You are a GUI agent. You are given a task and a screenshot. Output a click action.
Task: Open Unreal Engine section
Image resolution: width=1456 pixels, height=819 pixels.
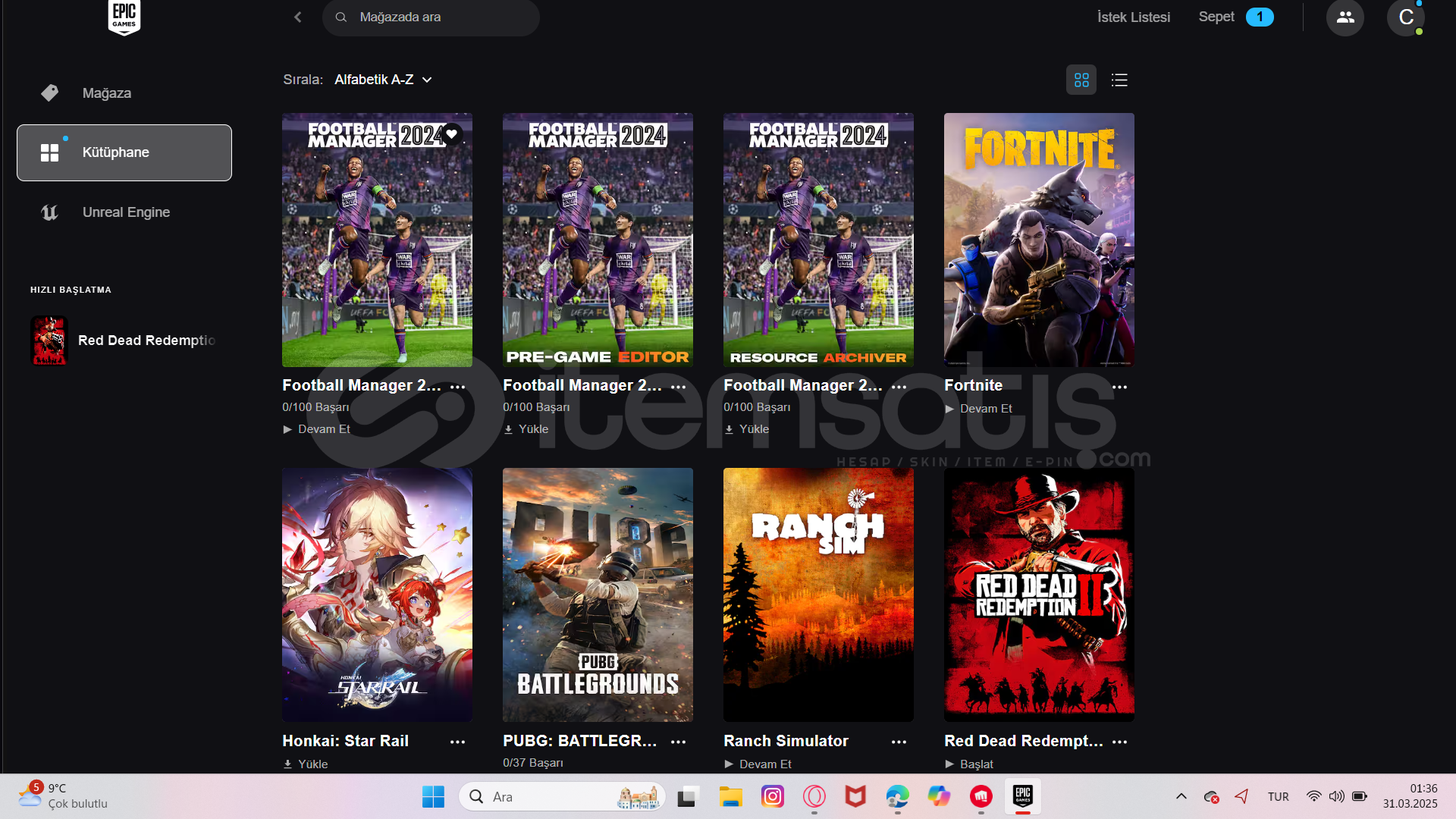124,212
